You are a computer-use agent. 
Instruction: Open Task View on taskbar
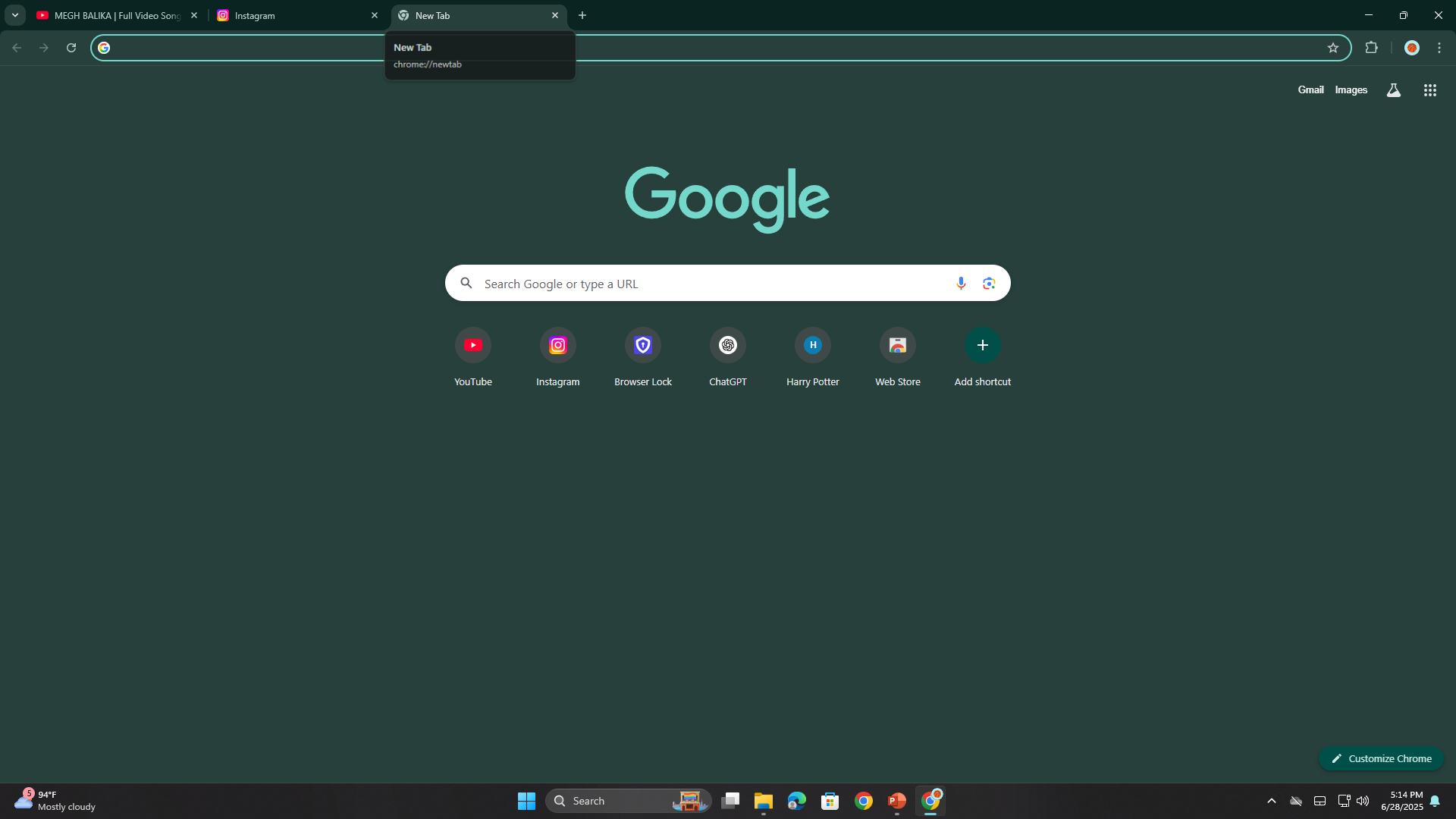[x=730, y=801]
